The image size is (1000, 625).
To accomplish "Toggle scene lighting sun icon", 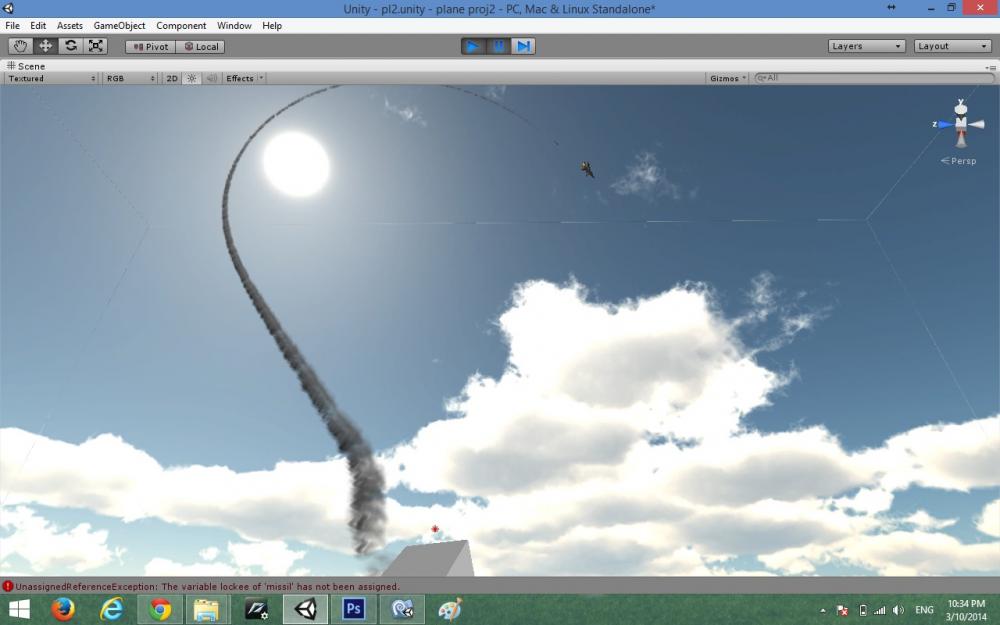I will (x=191, y=78).
